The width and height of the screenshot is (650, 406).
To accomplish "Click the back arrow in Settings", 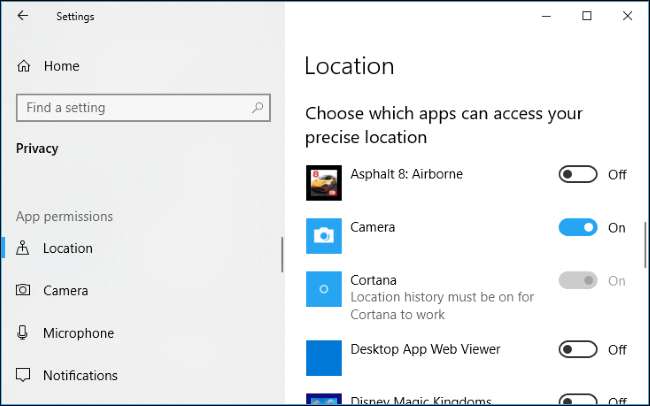I will 23,16.
